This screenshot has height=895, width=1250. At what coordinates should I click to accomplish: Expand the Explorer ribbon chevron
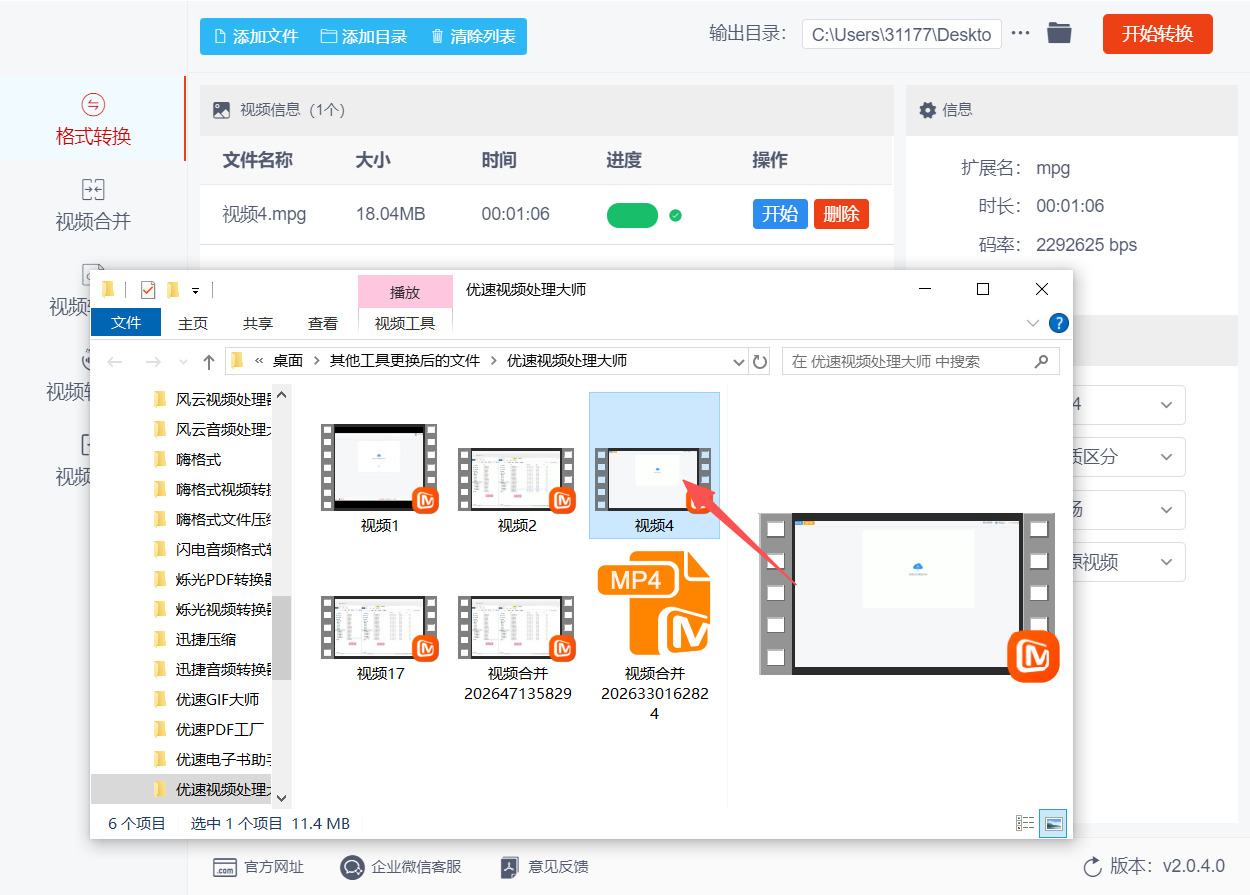[1033, 323]
